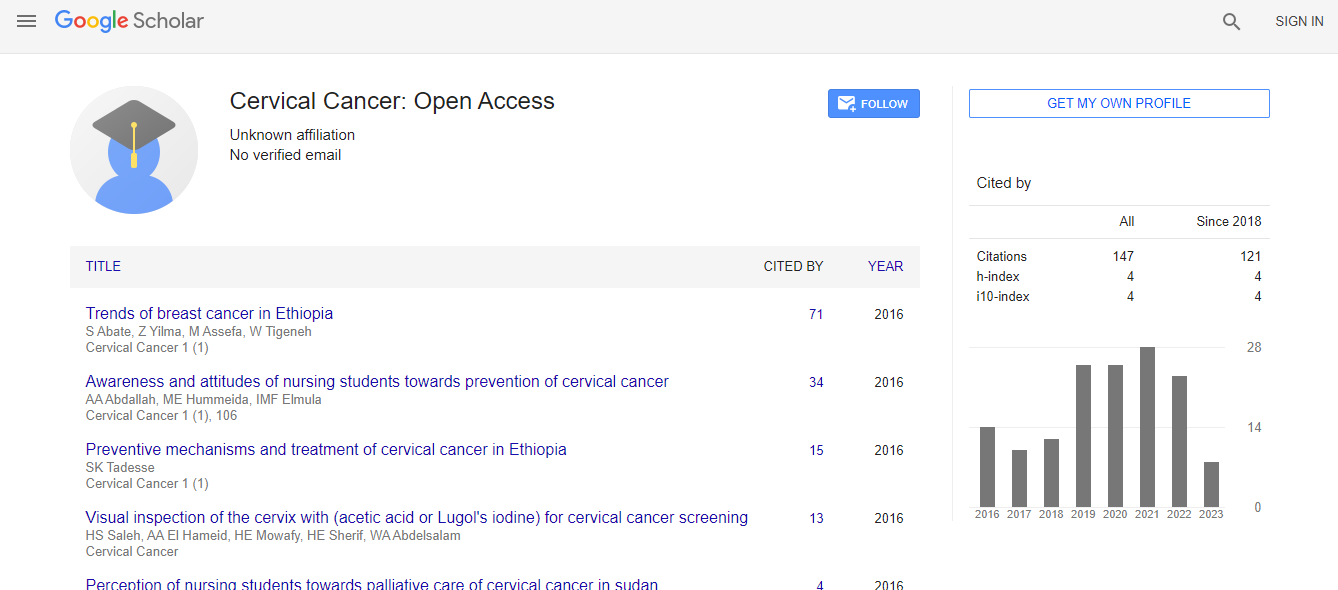Open the nursing students awareness article

(x=377, y=381)
